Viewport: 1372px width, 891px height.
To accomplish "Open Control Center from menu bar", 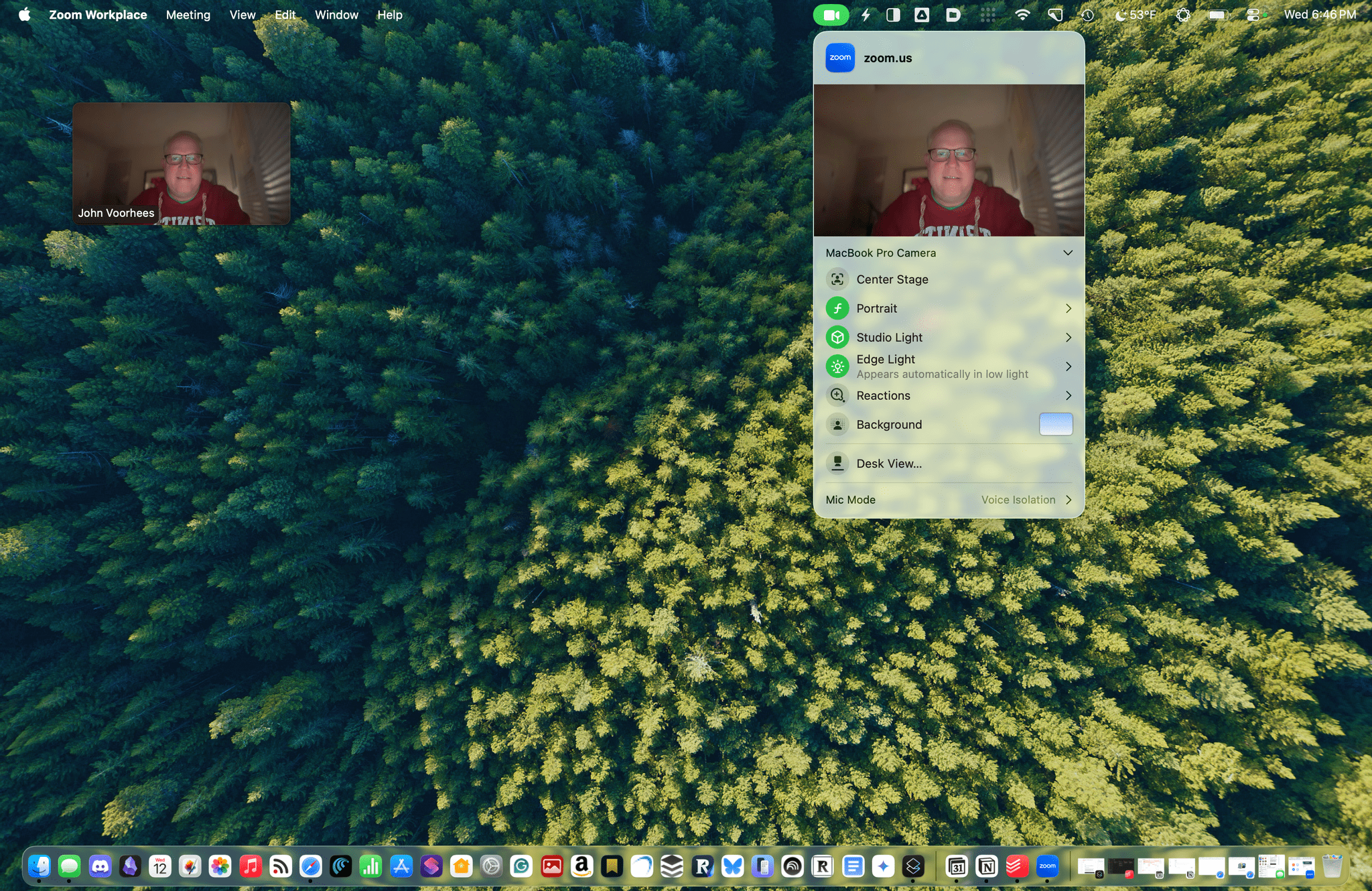I will (1253, 15).
